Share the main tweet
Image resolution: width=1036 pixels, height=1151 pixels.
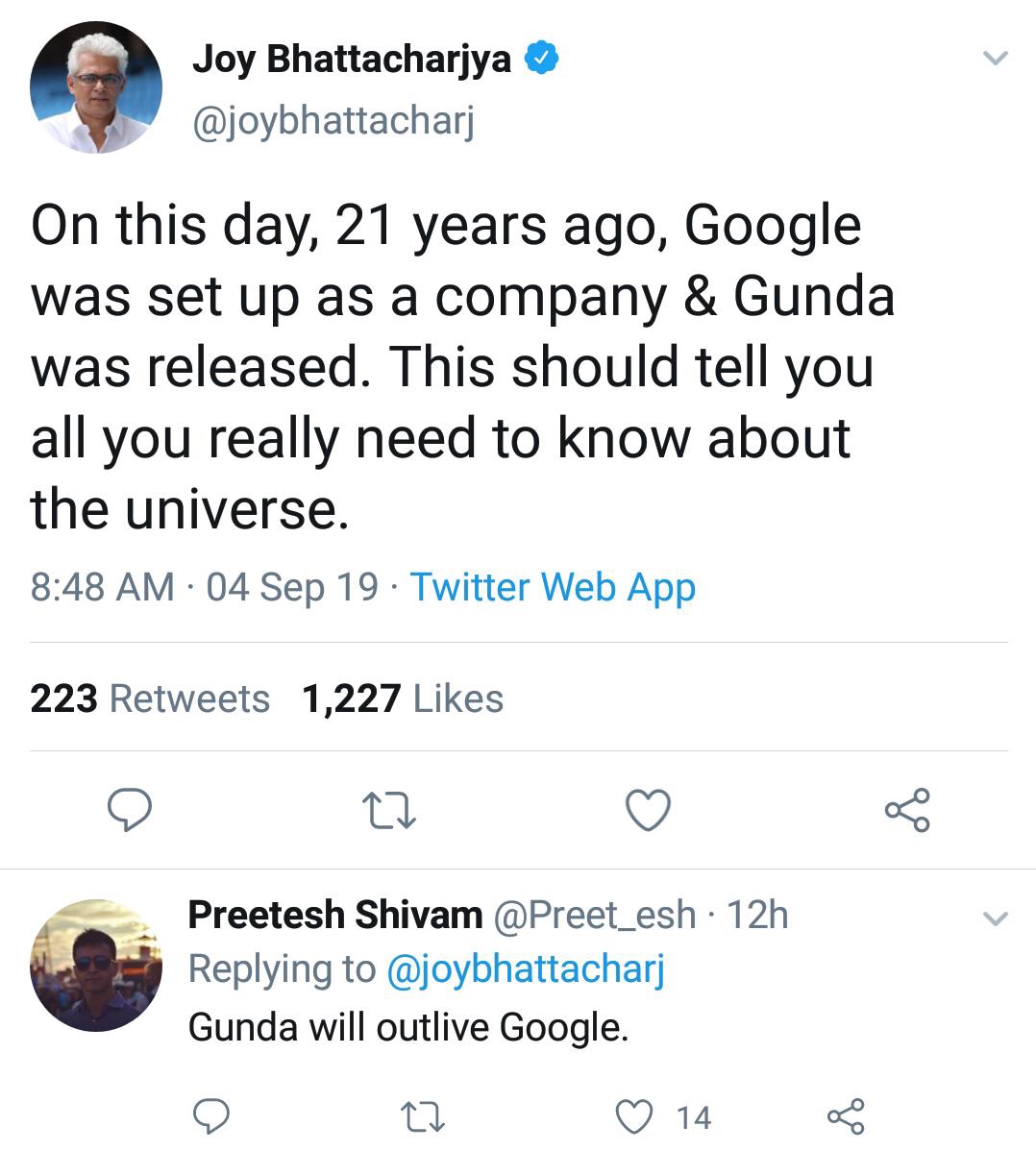907,810
